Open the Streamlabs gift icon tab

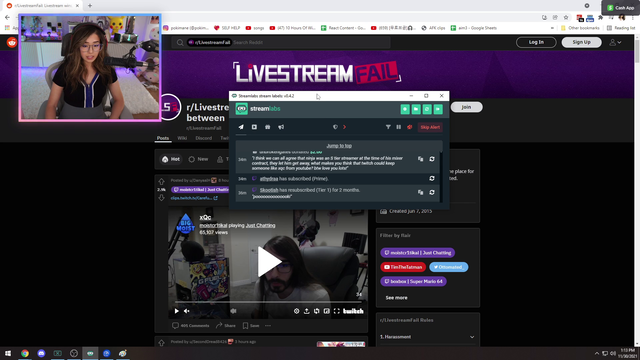click(268, 127)
